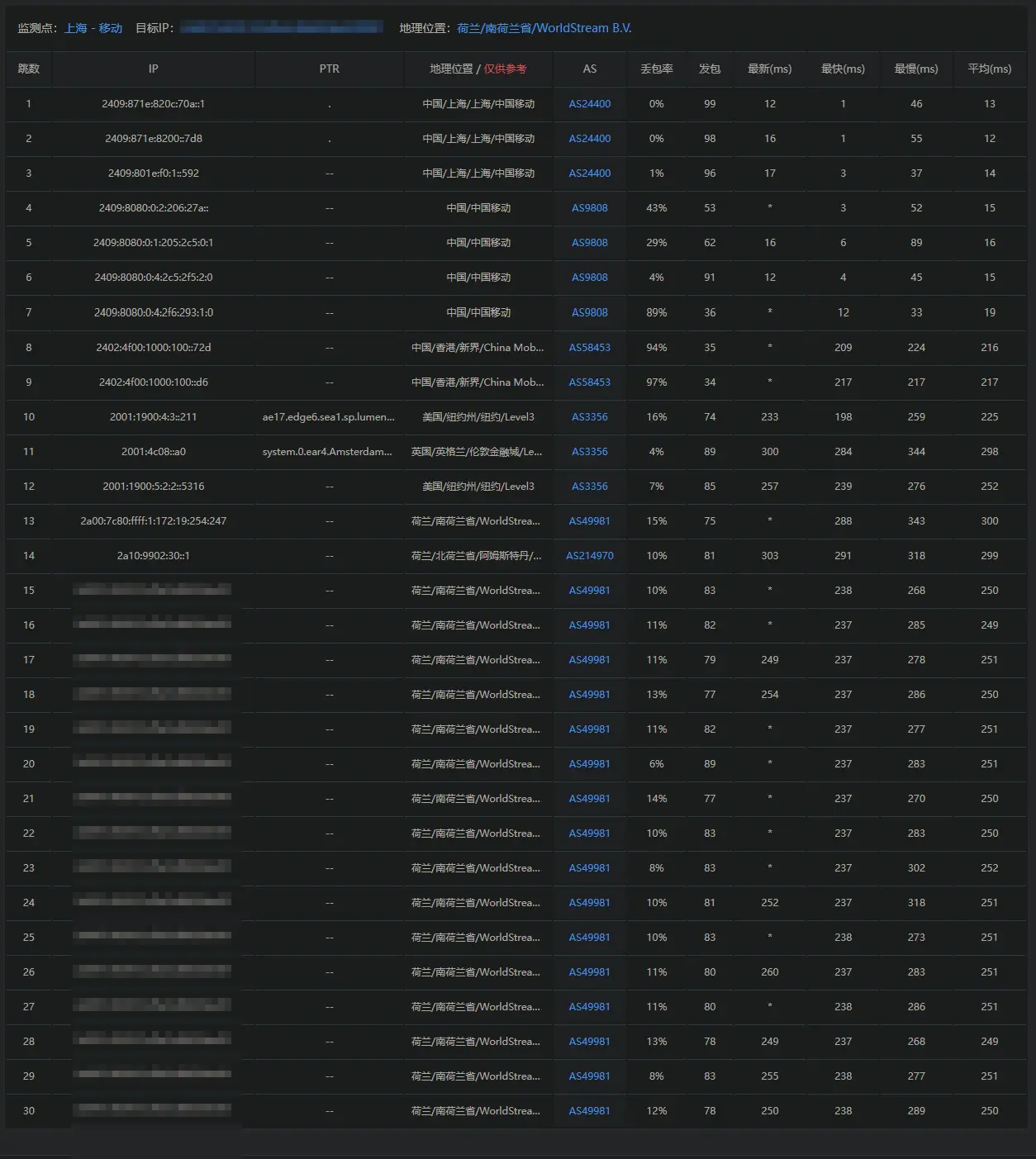Open AS49981 link in hop 30 row
The image size is (1036, 1159).
(x=589, y=1111)
